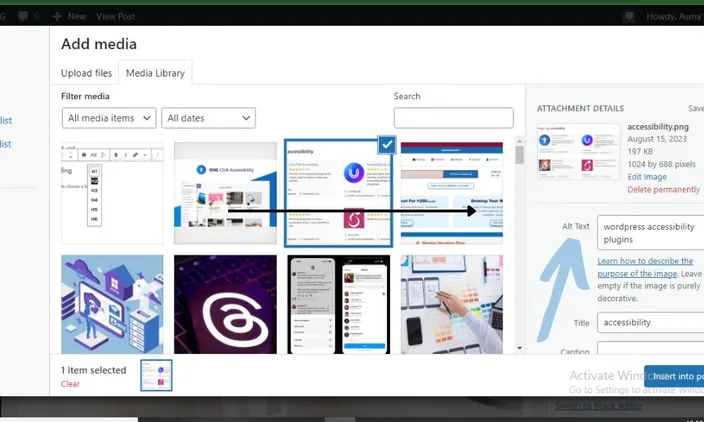The image size is (704, 422).
Task: Open the All media items dropdown
Action: 109,118
